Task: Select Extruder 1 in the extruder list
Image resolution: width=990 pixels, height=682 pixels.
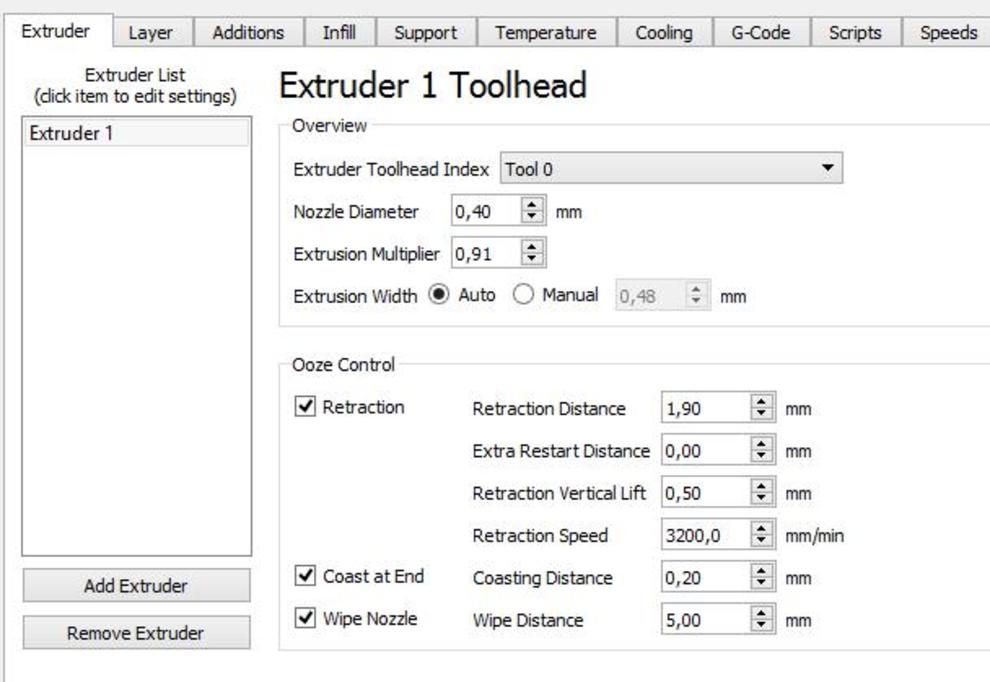Action: [136, 133]
